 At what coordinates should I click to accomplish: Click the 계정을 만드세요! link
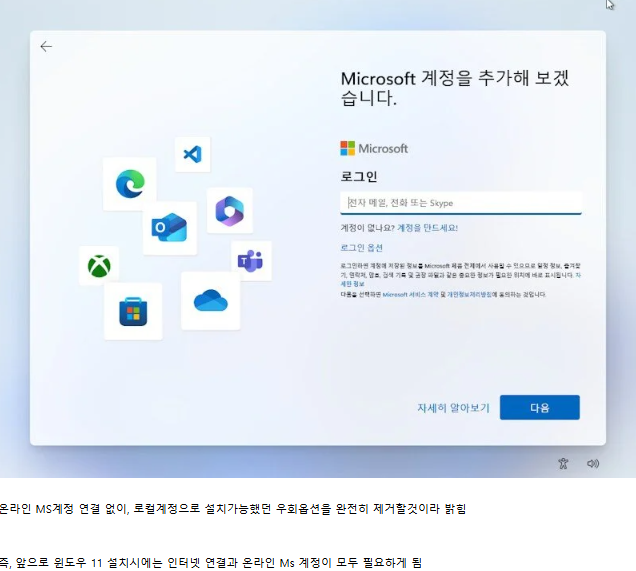pos(428,228)
